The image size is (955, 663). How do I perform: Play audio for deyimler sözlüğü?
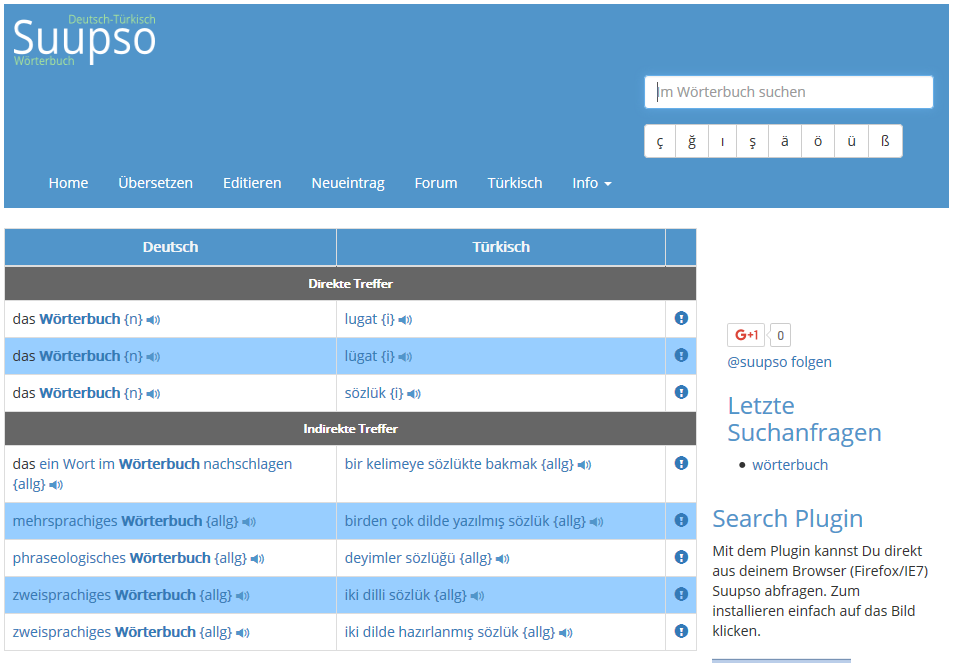click(502, 559)
